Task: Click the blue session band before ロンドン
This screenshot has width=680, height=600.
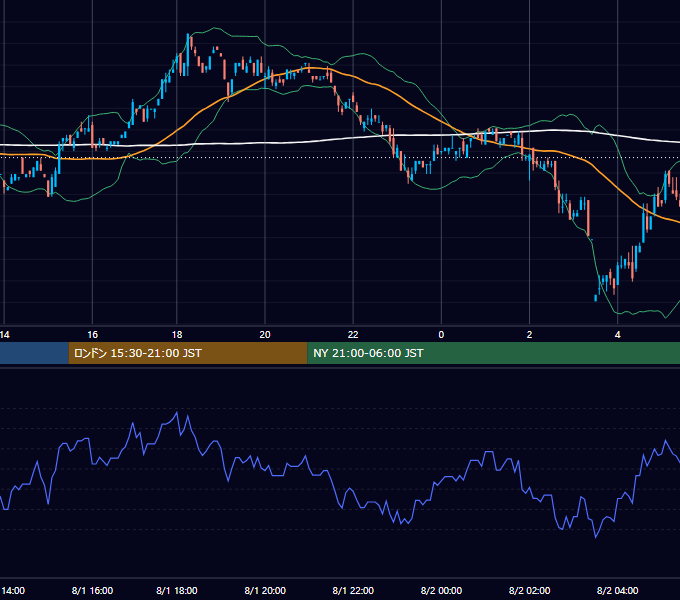Action: pyautogui.click(x=34, y=353)
